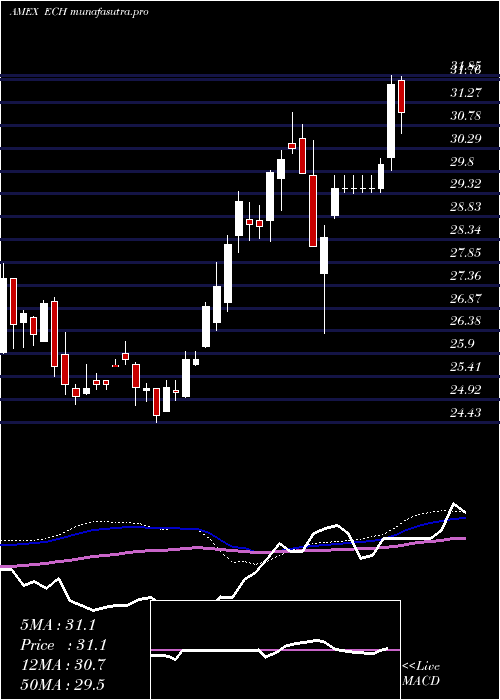The height and width of the screenshot is (700, 500).
Task: Click the 27.36 price axis label
Action: (x=467, y=276)
